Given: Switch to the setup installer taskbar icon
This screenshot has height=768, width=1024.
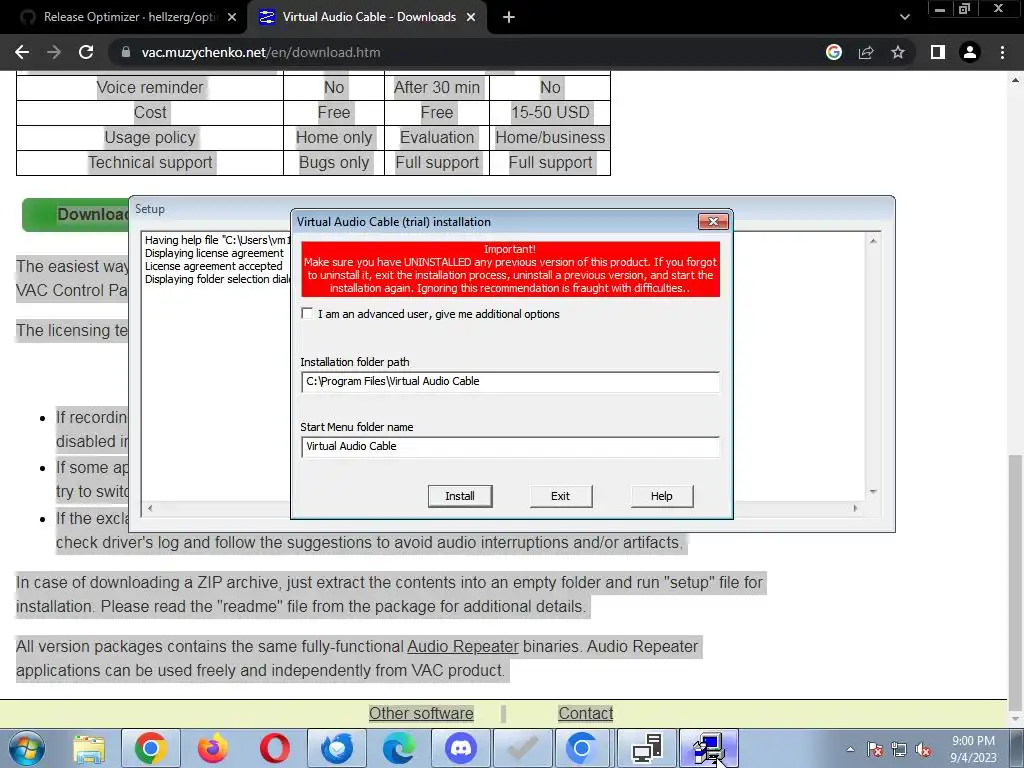Looking at the screenshot, I should pos(709,748).
